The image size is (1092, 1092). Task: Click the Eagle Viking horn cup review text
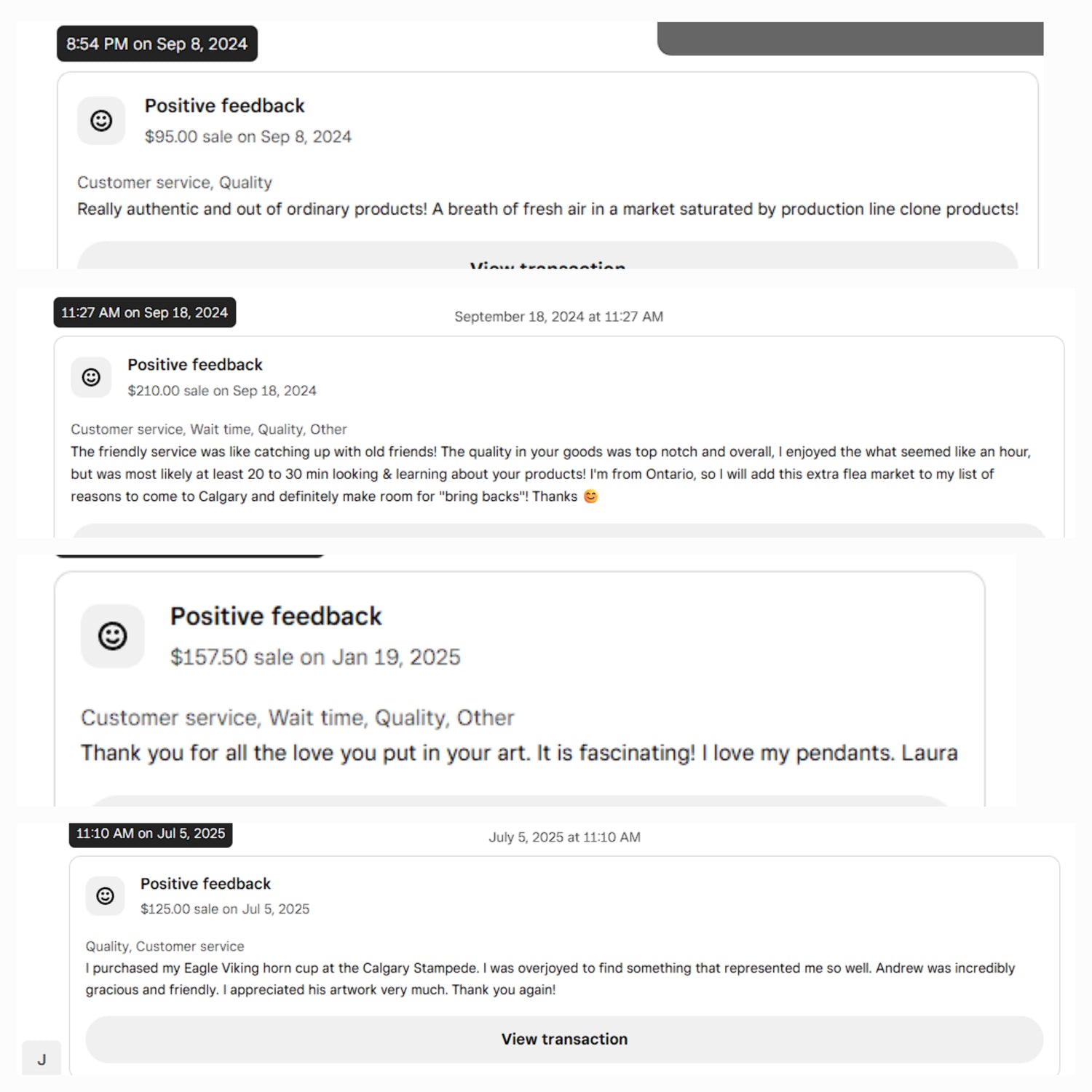coord(550,978)
